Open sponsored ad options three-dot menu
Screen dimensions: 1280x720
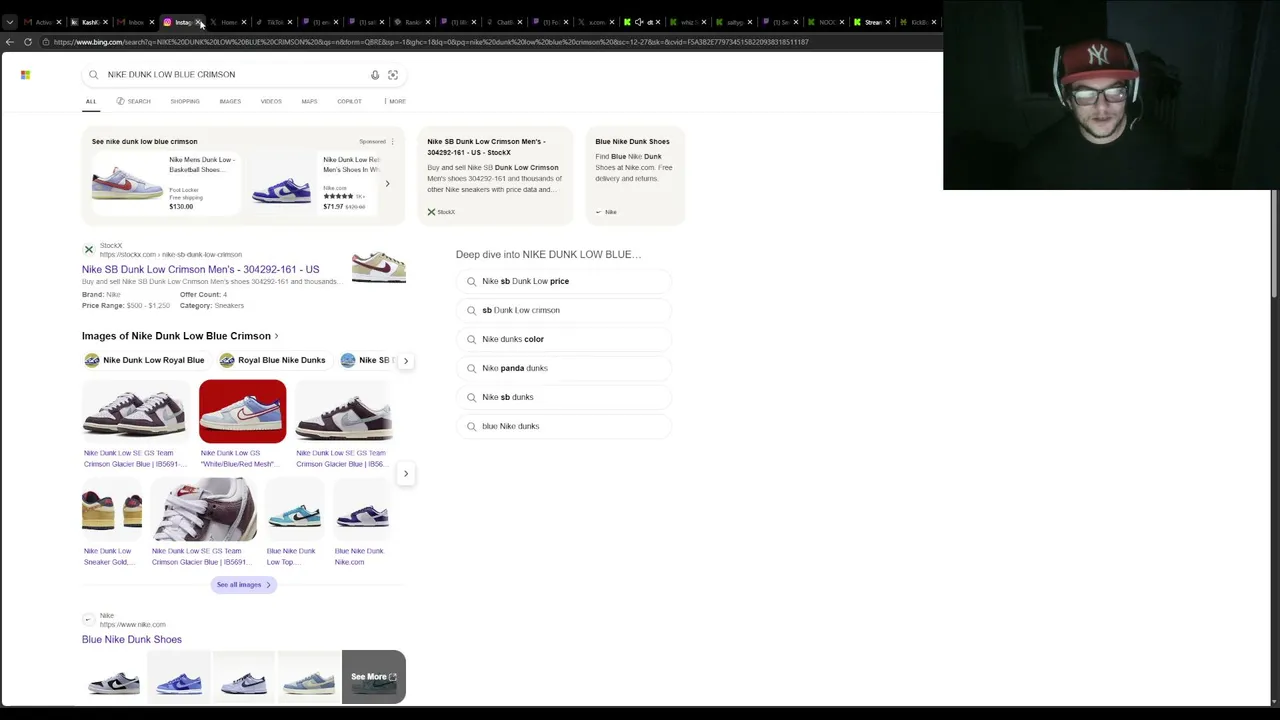click(392, 142)
